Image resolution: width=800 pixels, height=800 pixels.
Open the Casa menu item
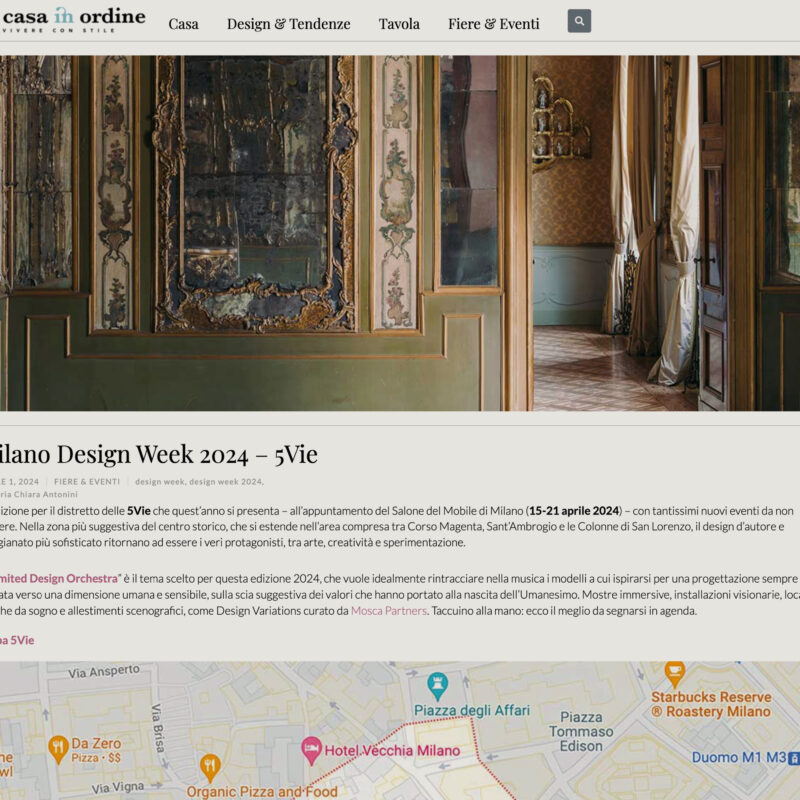(x=183, y=24)
